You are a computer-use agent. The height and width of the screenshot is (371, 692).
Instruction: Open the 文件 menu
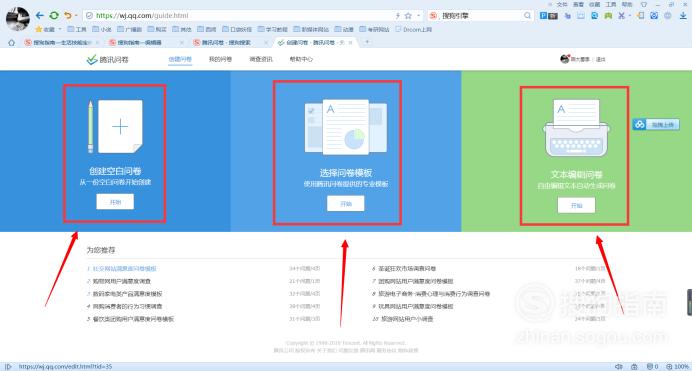[562, 4]
